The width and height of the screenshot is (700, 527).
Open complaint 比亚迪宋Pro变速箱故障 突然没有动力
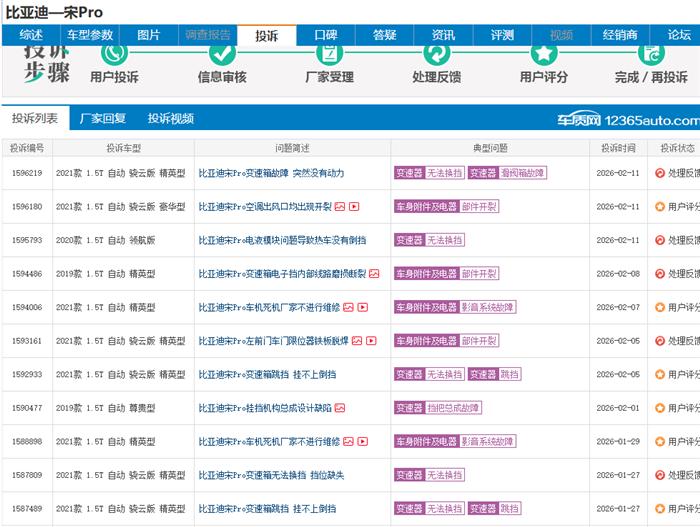coord(271,173)
